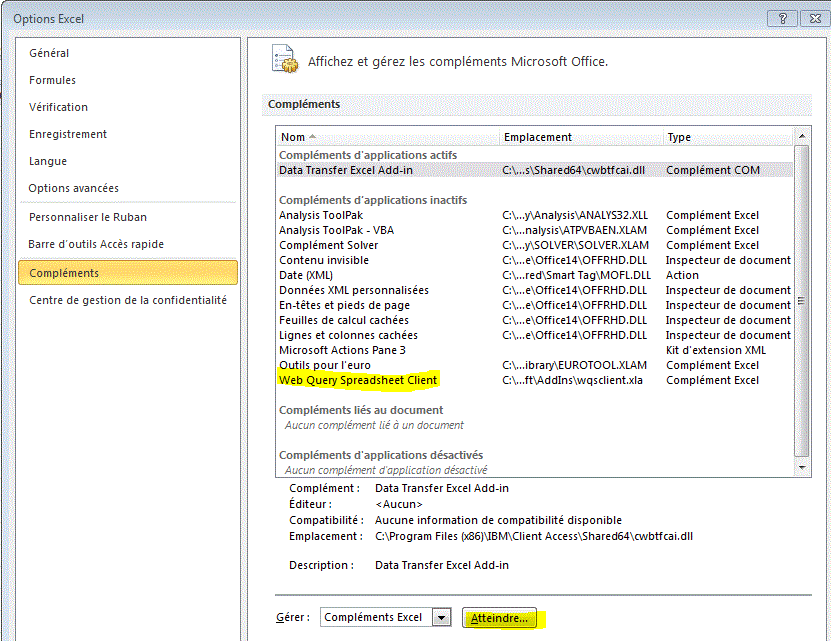
Task: Open the Général options category
Action: [x=49, y=53]
